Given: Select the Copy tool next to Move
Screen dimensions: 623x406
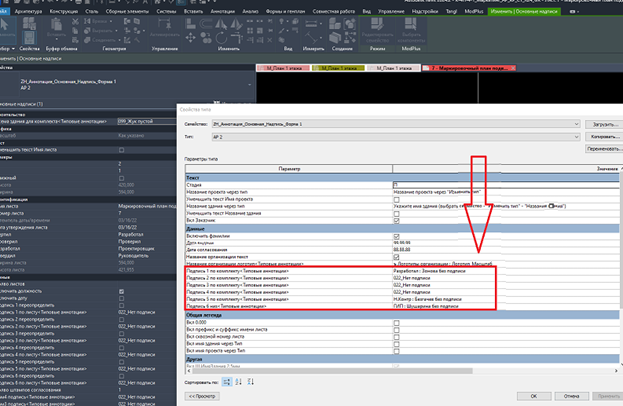Looking at the screenshot, I should coord(206,38).
